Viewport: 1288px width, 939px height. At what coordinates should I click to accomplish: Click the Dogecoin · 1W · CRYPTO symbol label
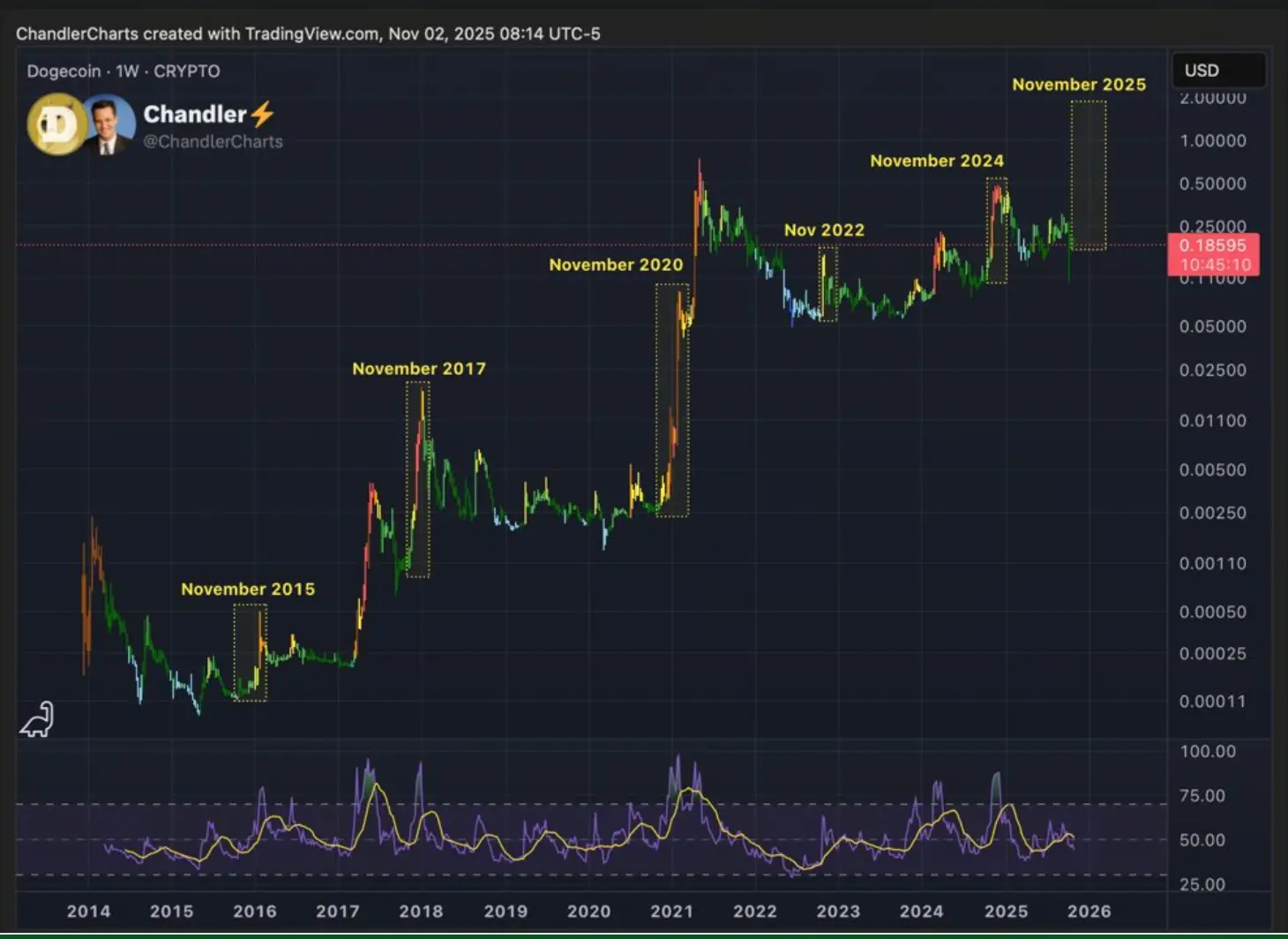click(x=124, y=71)
